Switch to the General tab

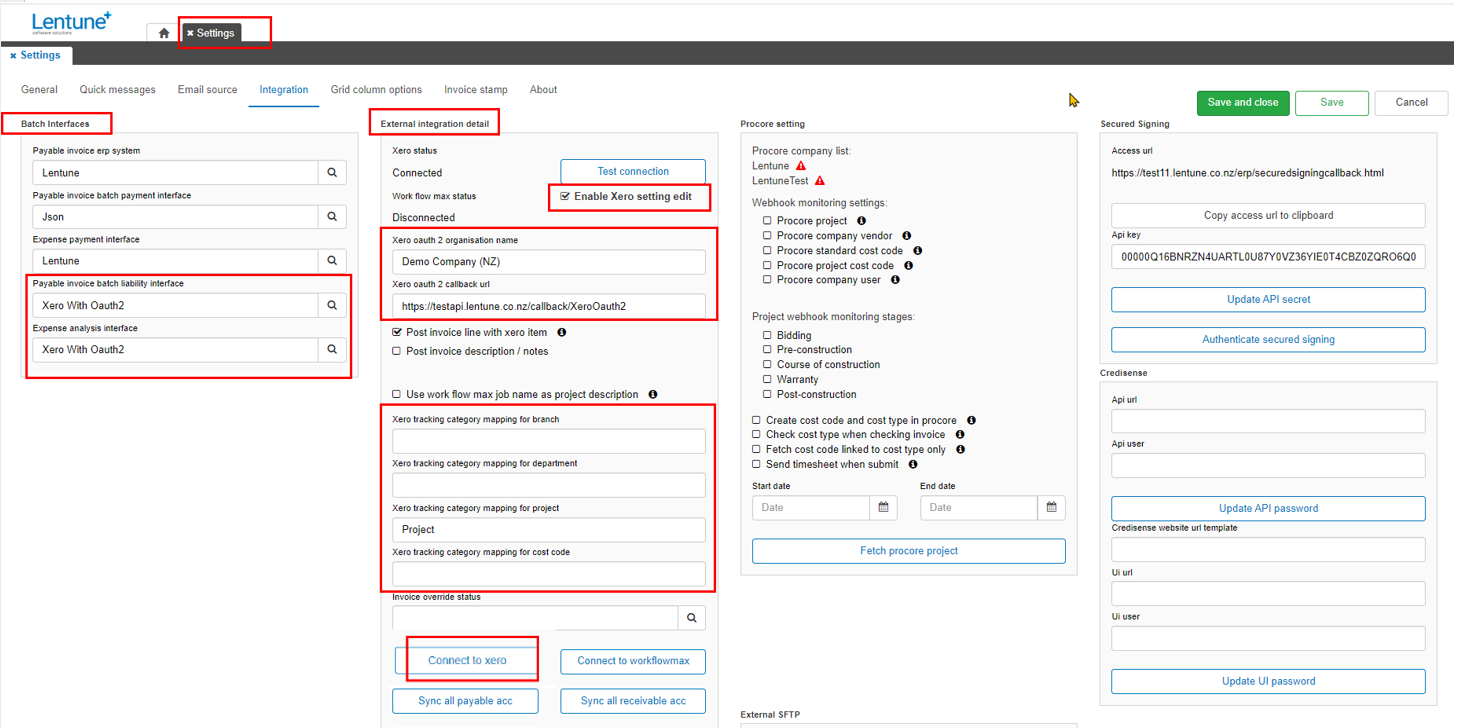39,90
